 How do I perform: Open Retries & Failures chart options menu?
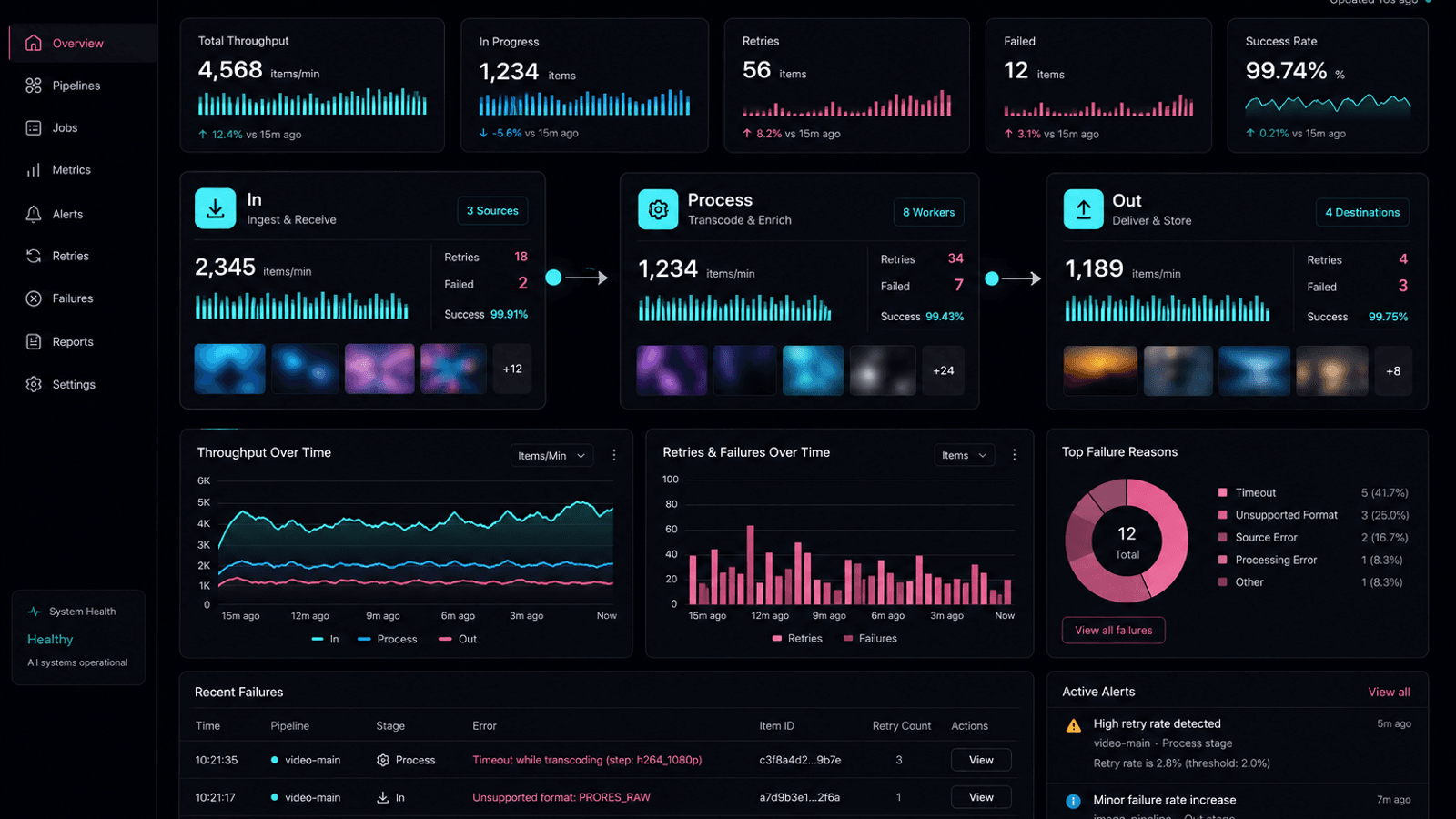pos(1015,455)
